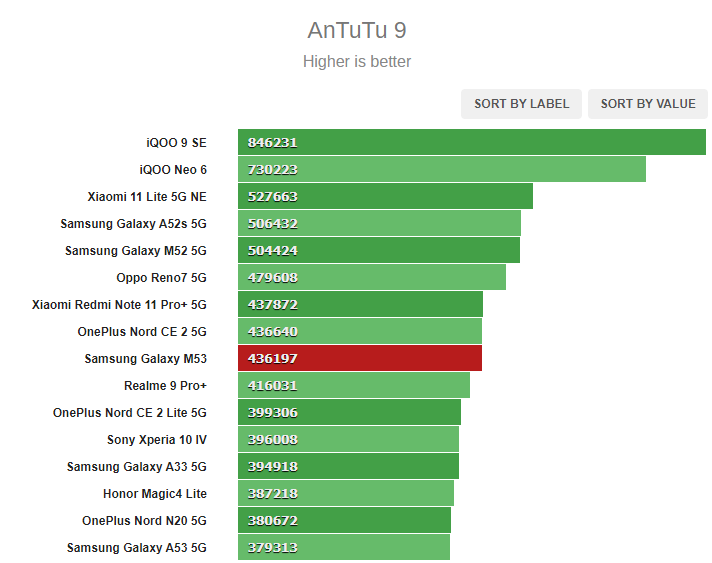Screen dimensions: 712x563
Task: Click the score value 387218
Action: [x=272, y=494]
